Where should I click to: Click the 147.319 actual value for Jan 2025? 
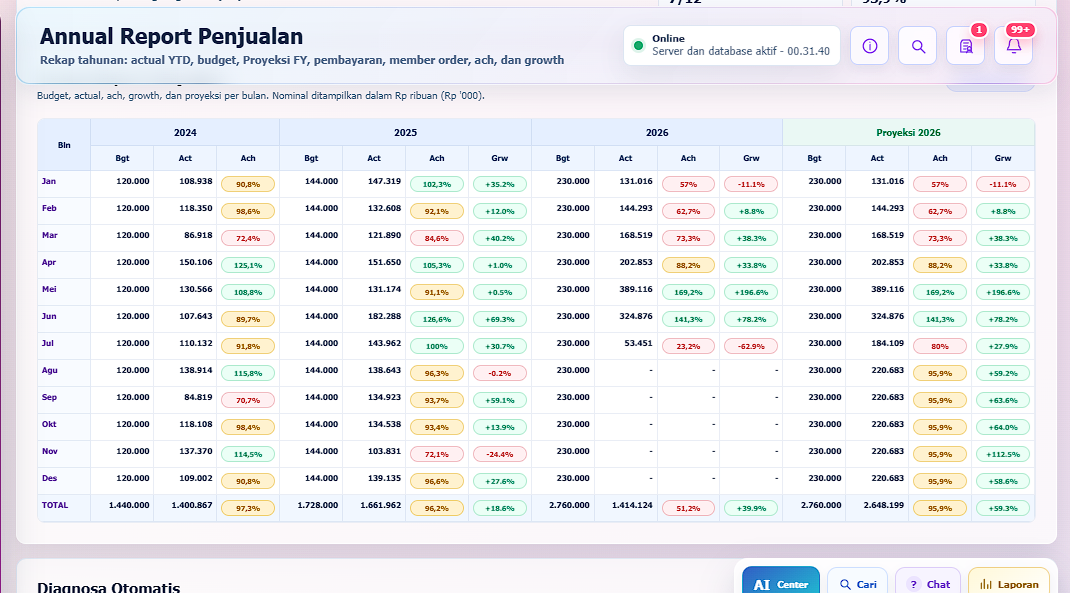click(384, 182)
